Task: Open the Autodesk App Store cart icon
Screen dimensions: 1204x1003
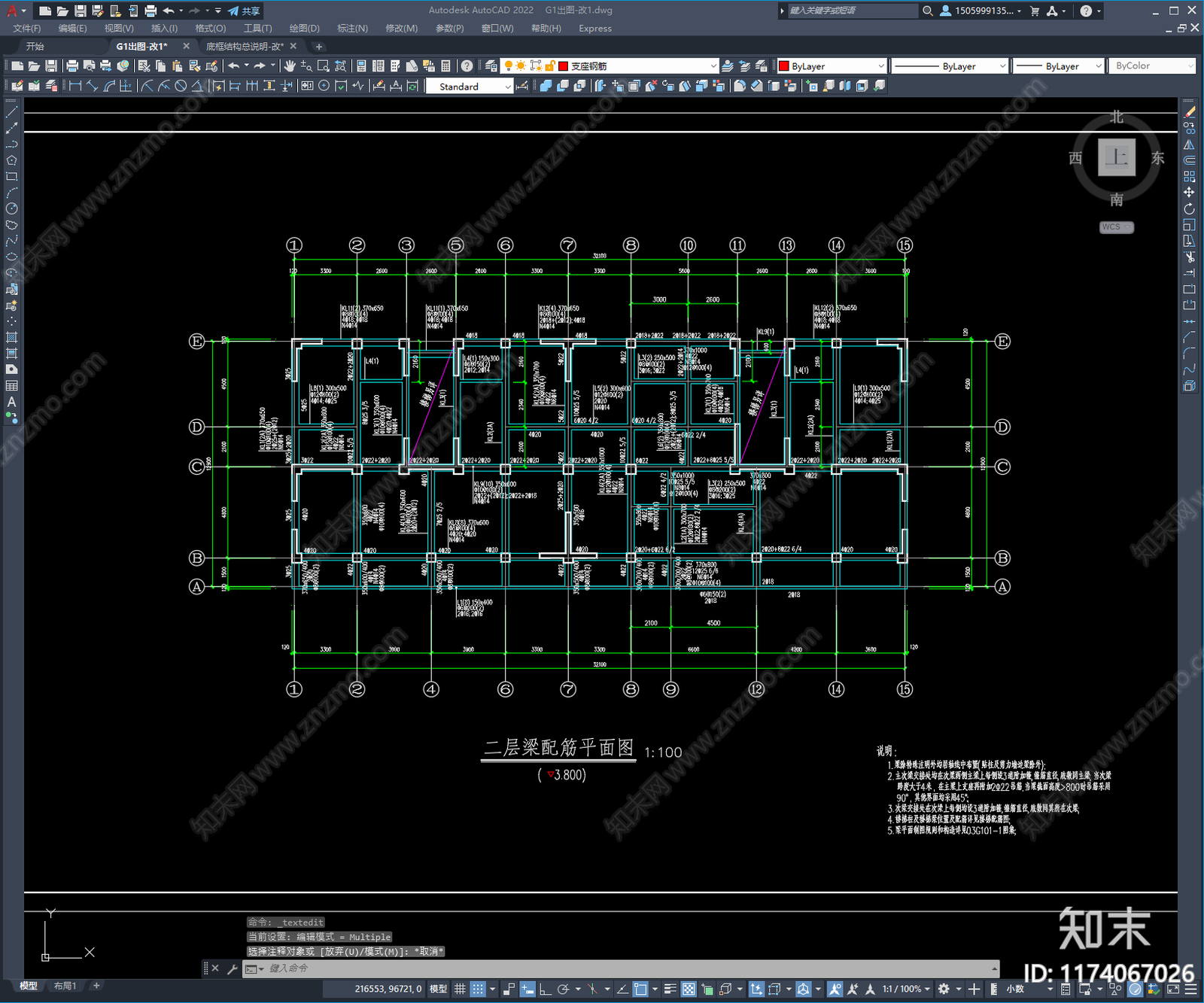Action: click(1035, 11)
